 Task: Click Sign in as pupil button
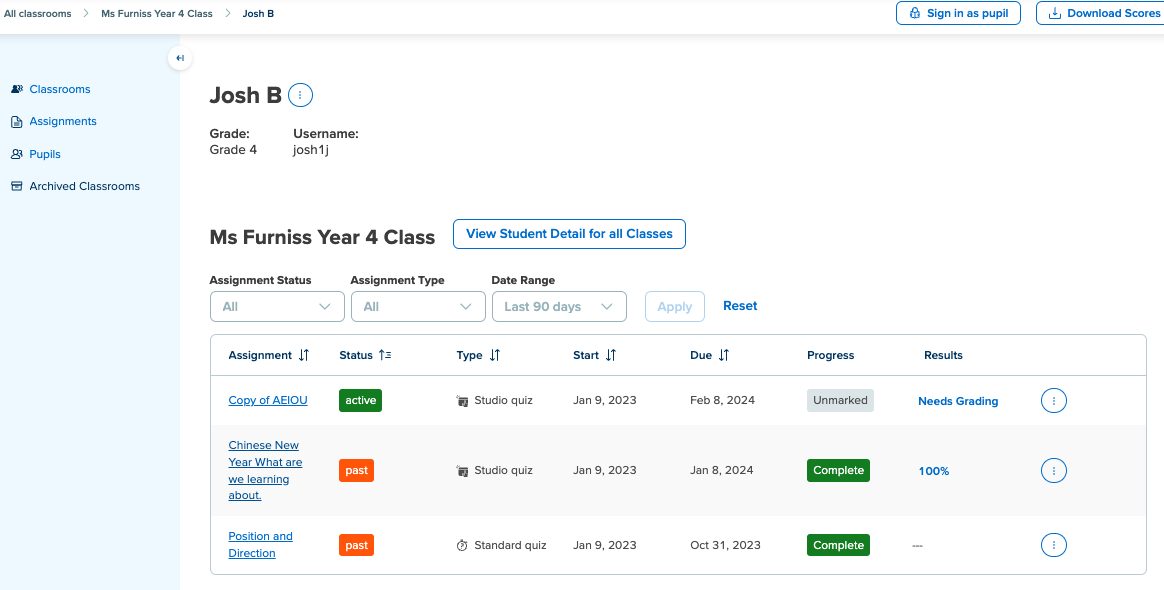click(958, 13)
